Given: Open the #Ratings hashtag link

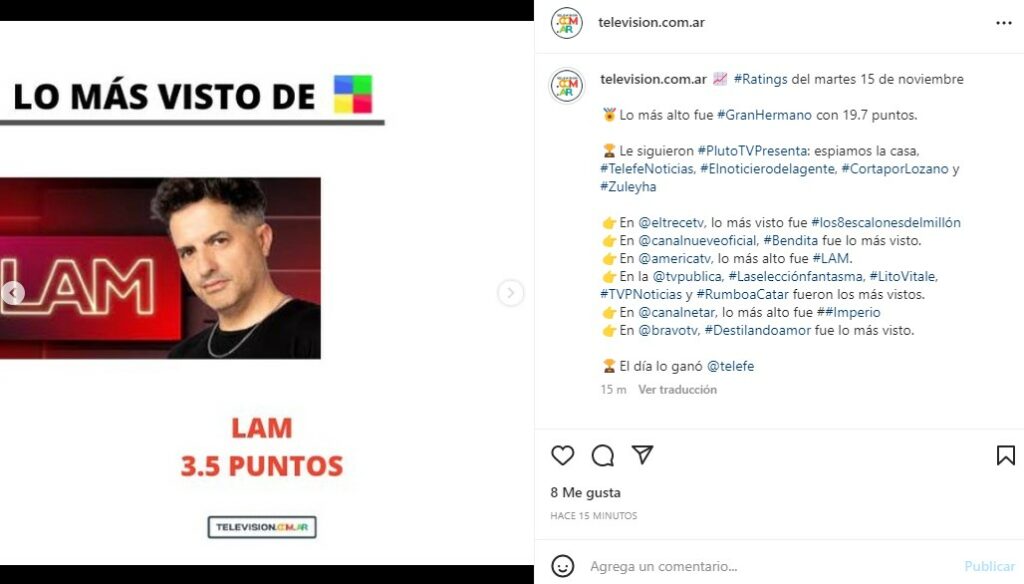Looking at the screenshot, I should pos(760,79).
